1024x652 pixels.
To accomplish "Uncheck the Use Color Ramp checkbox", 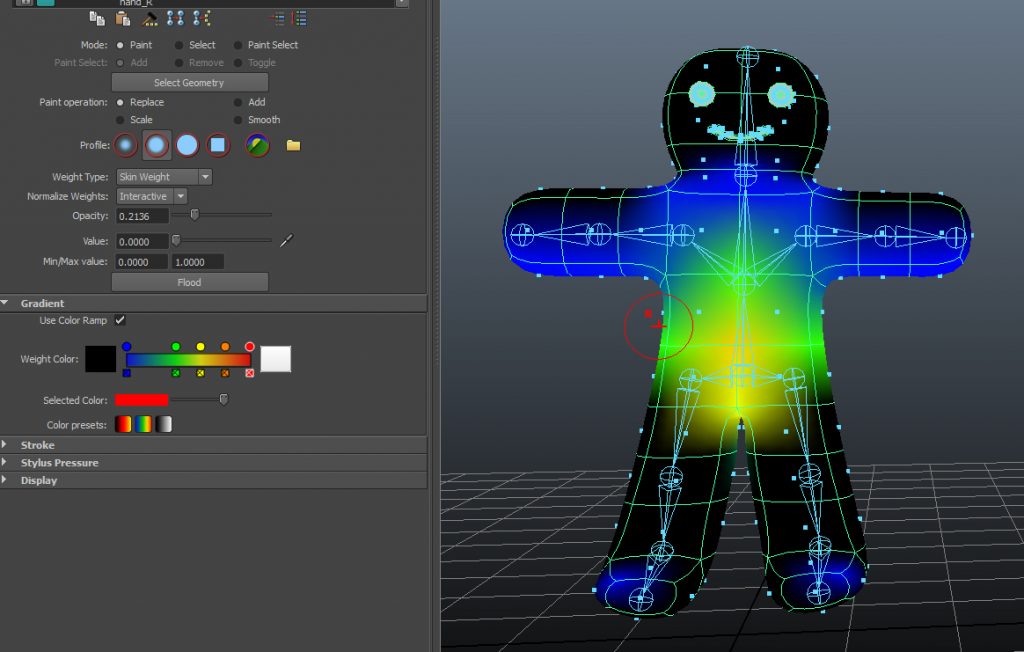I will (x=120, y=320).
